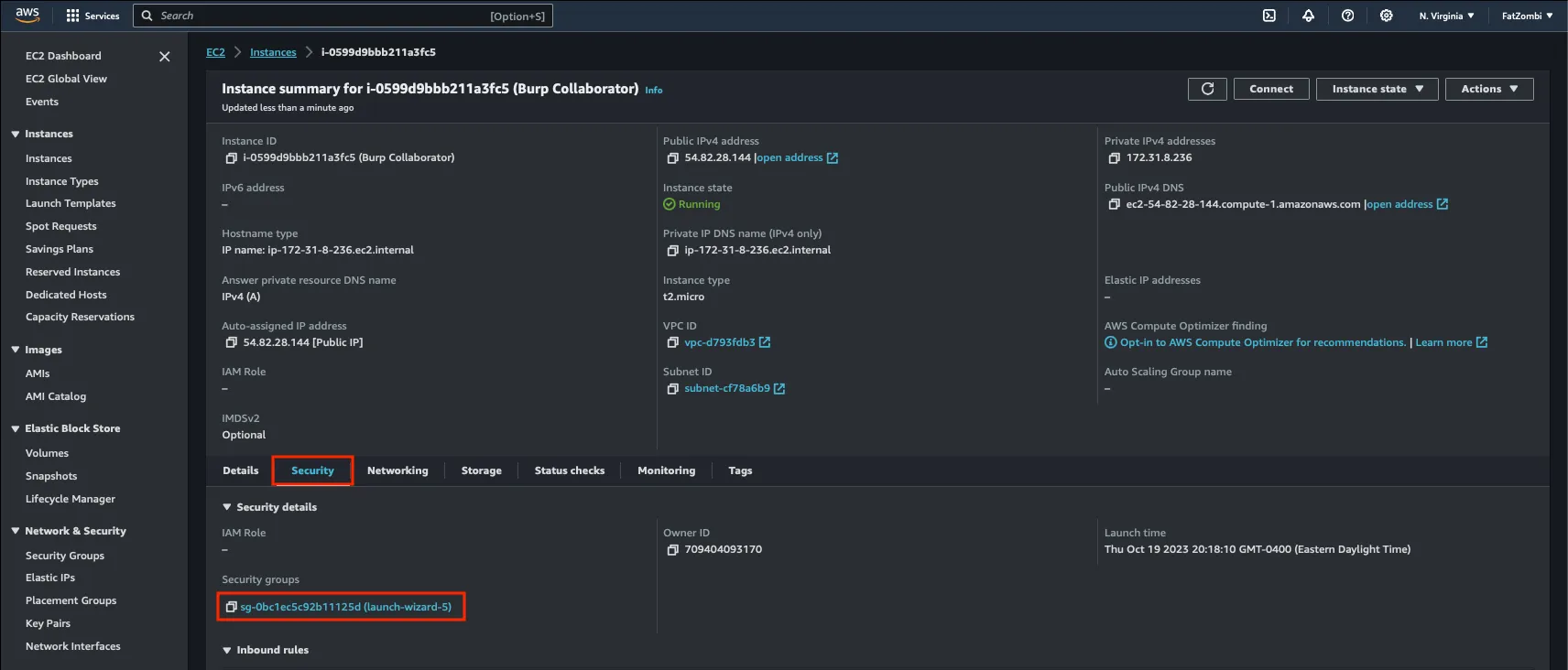Image resolution: width=1568 pixels, height=670 pixels.
Task: Open the notifications bell
Action: click(1308, 16)
